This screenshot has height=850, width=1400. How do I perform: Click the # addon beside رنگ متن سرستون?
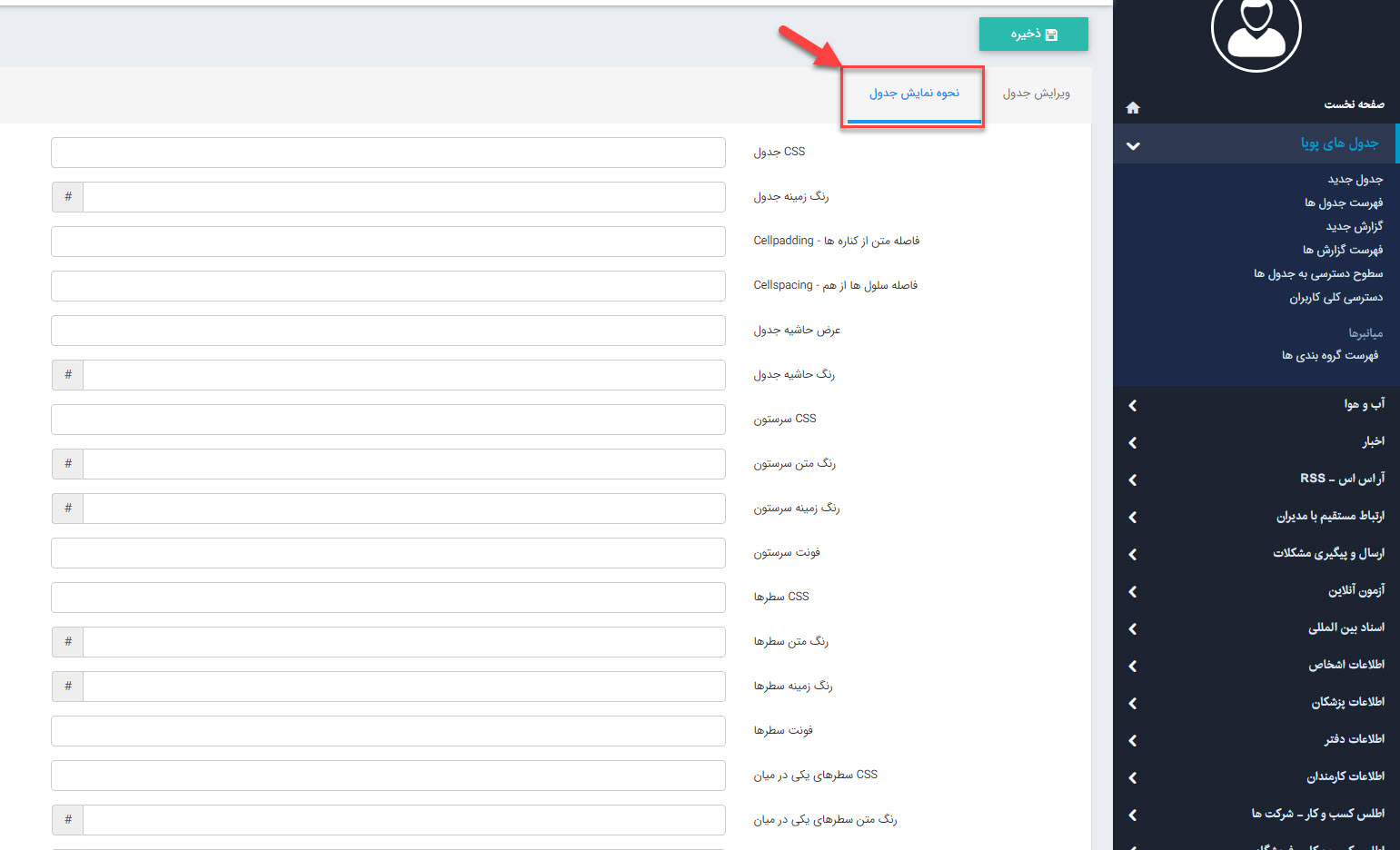click(x=68, y=464)
